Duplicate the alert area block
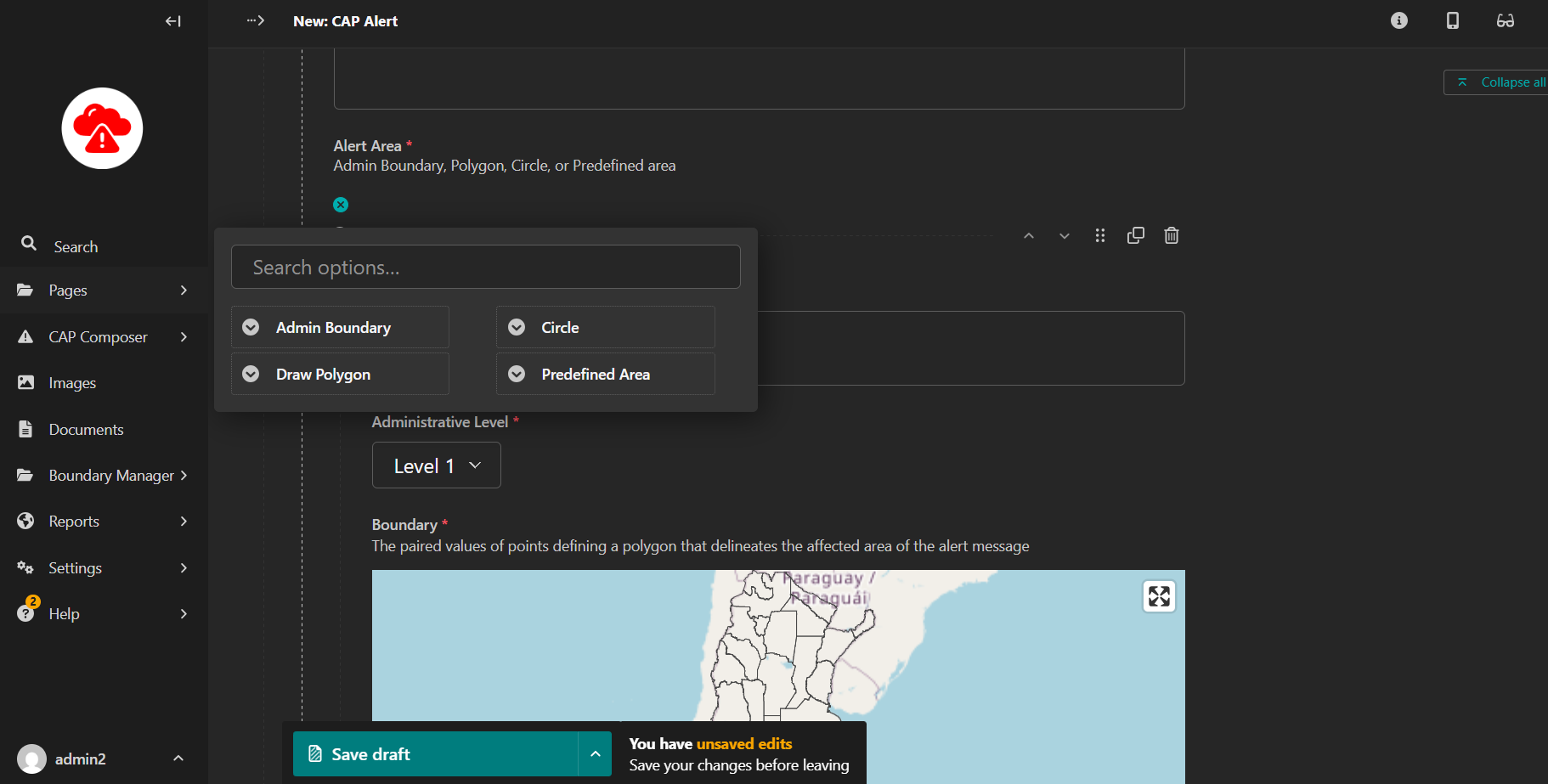The height and width of the screenshot is (784, 1548). point(1135,235)
